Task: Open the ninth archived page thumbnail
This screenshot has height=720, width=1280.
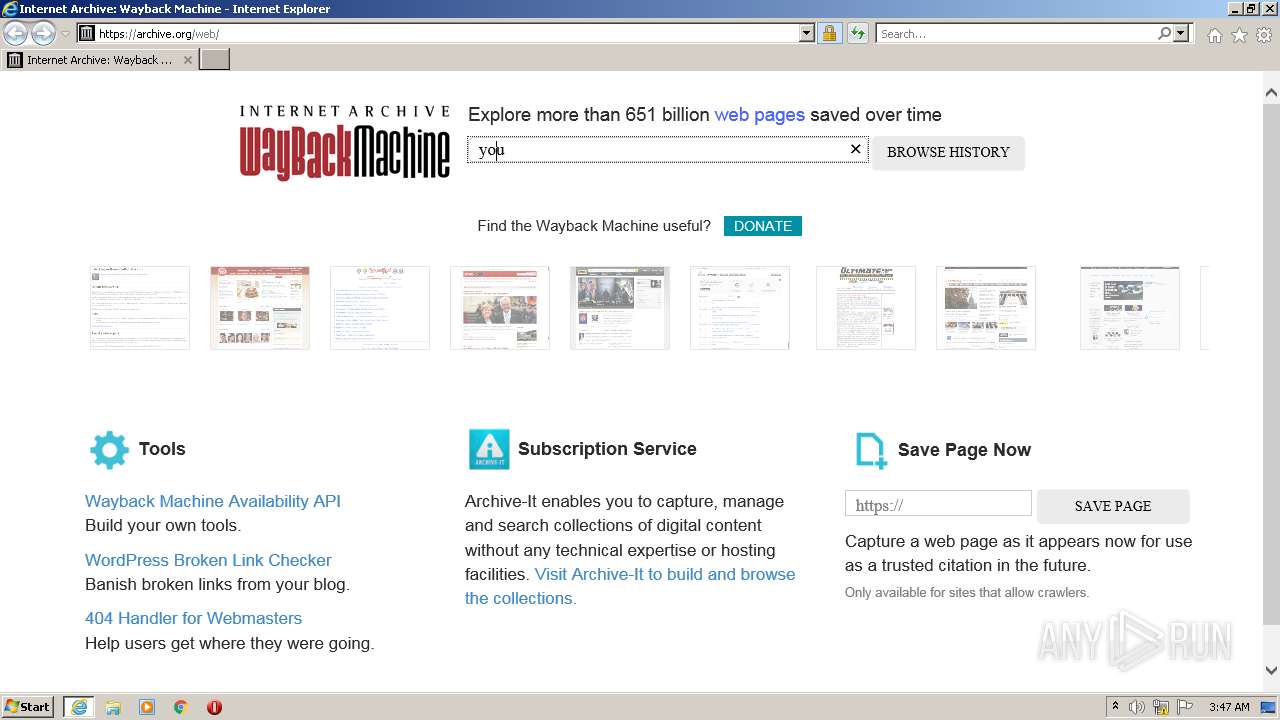Action: coord(1130,308)
